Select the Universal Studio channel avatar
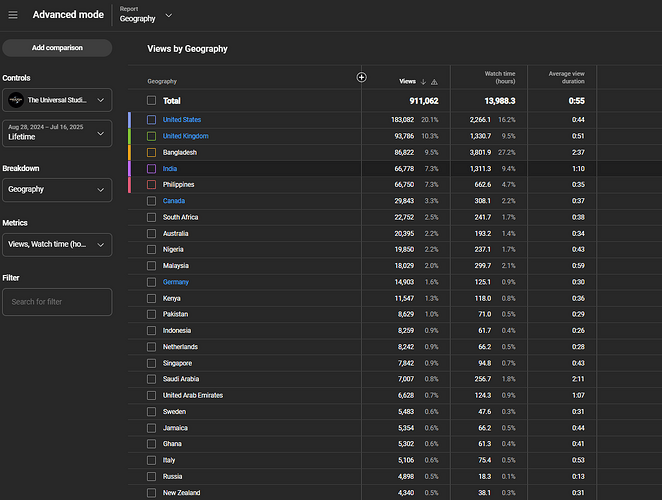 16,100
